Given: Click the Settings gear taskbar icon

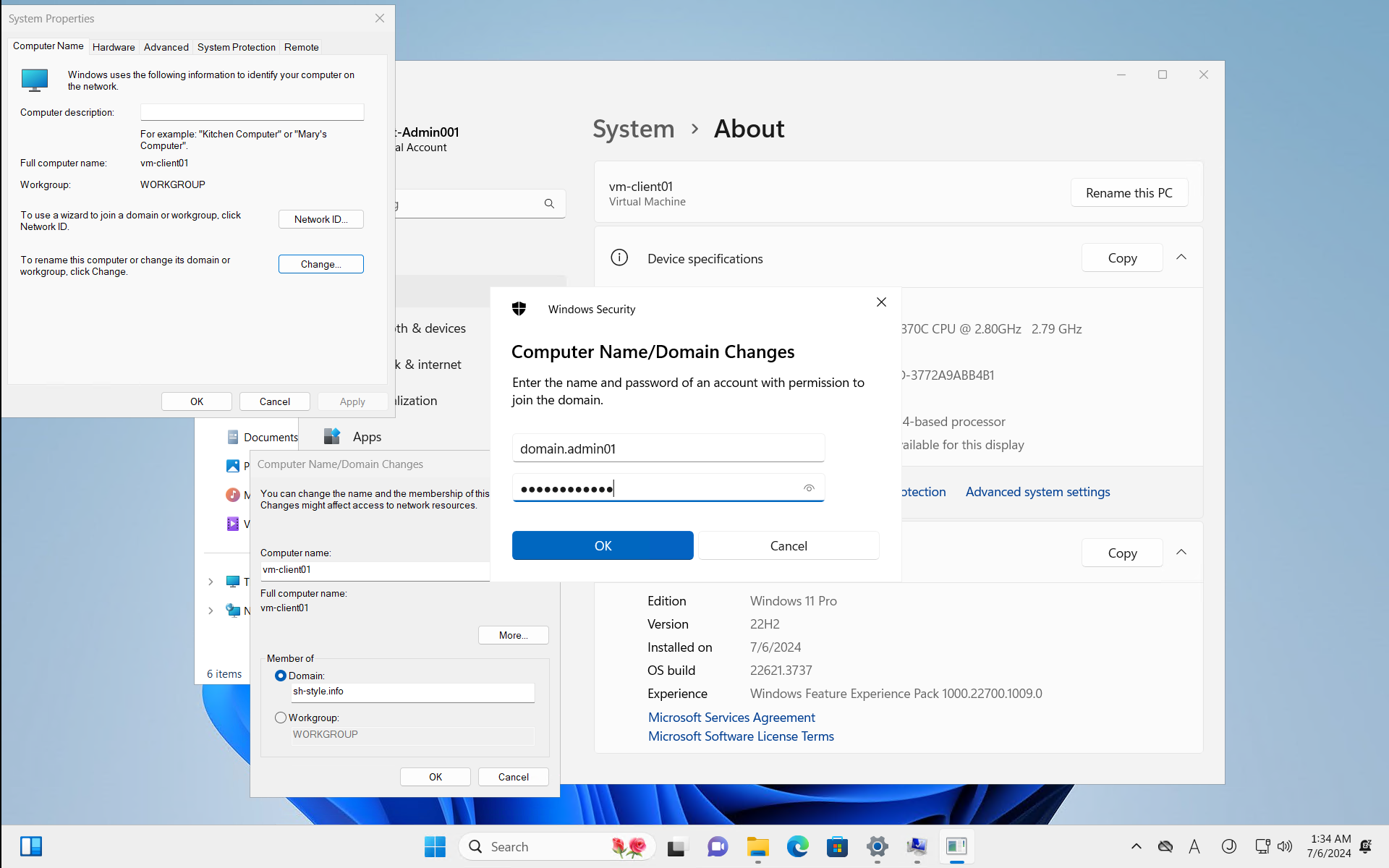Looking at the screenshot, I should click(877, 846).
